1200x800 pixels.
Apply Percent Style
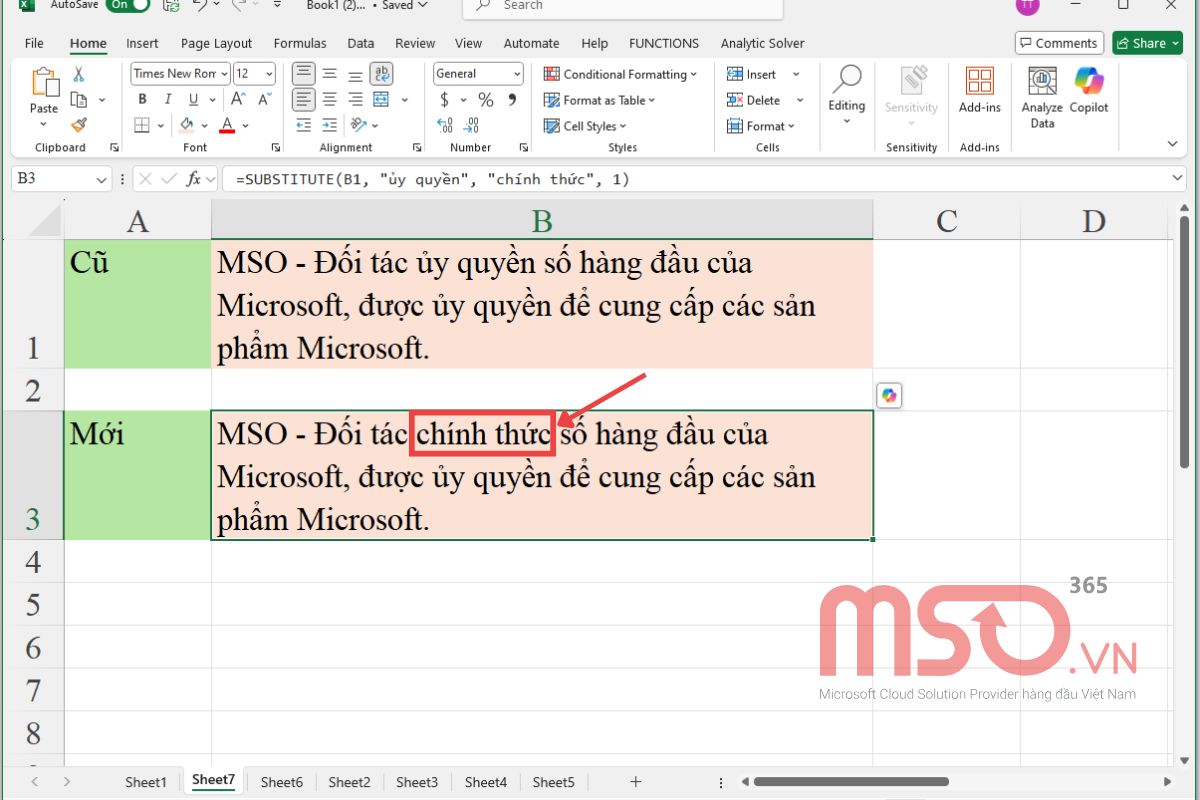486,100
